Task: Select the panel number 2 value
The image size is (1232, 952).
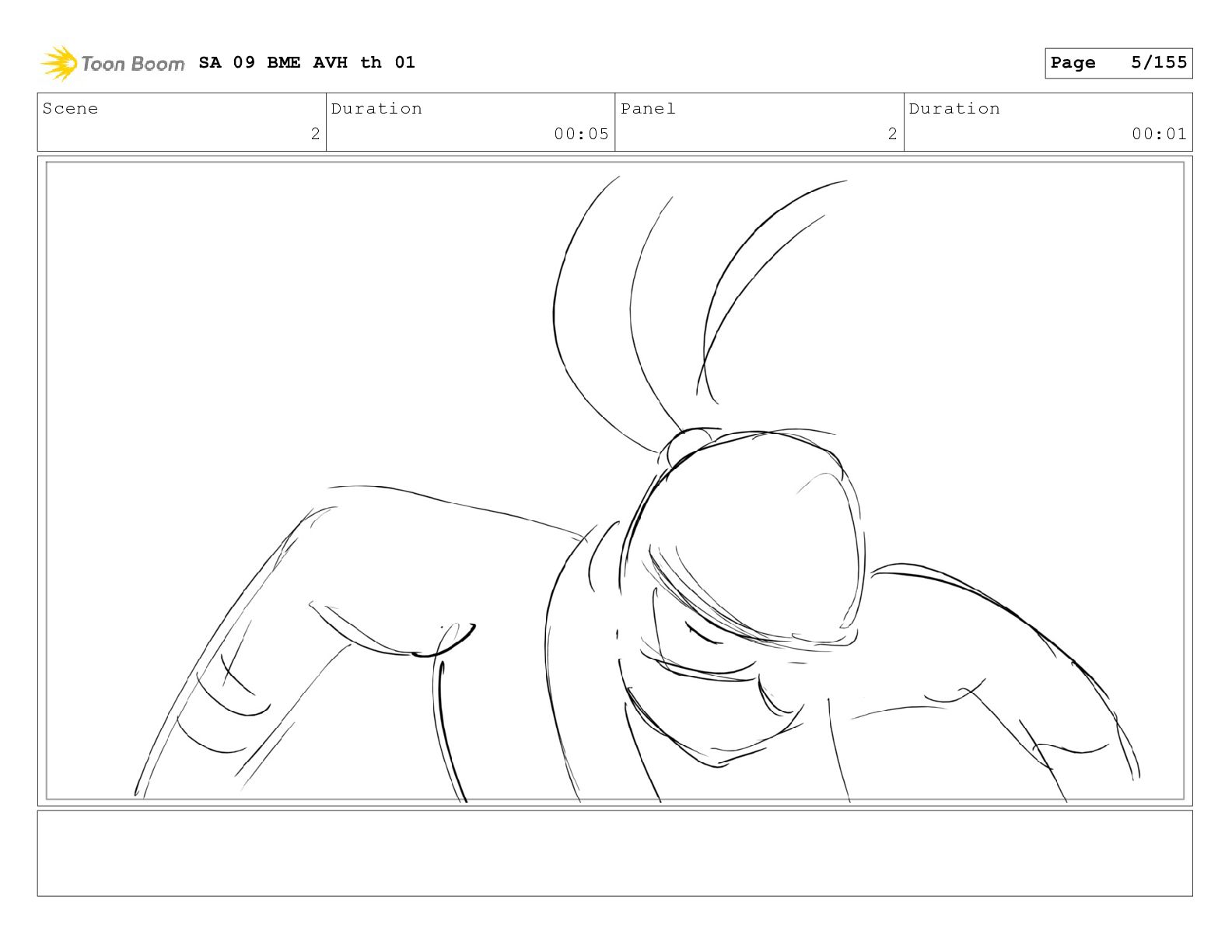Action: [892, 134]
